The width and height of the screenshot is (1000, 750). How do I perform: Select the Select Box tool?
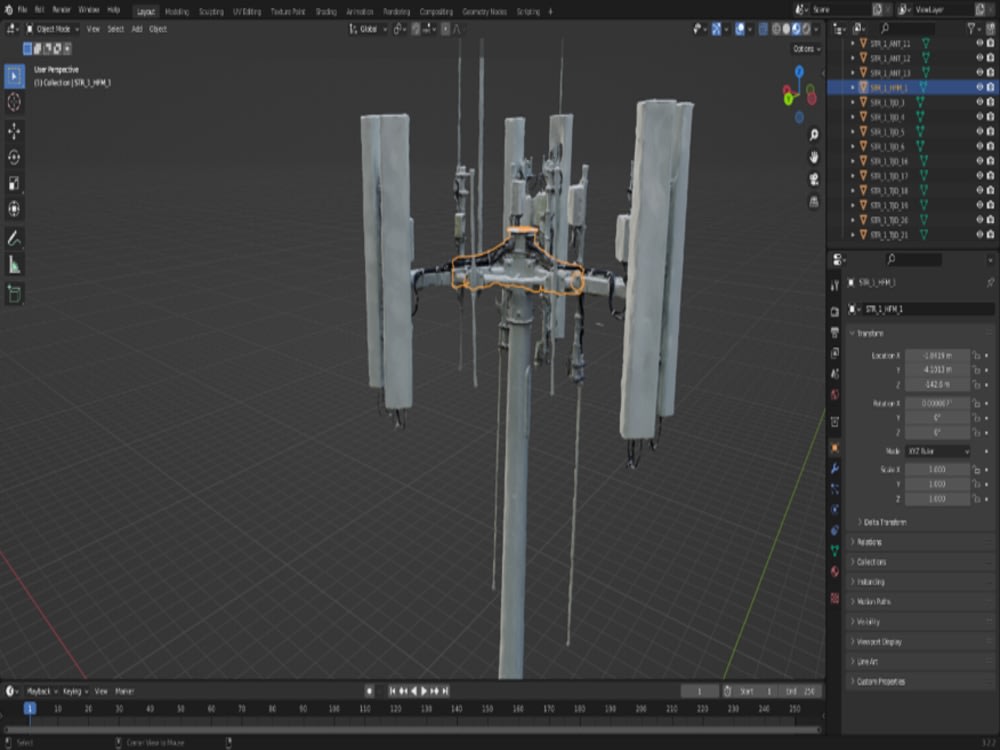tap(14, 76)
